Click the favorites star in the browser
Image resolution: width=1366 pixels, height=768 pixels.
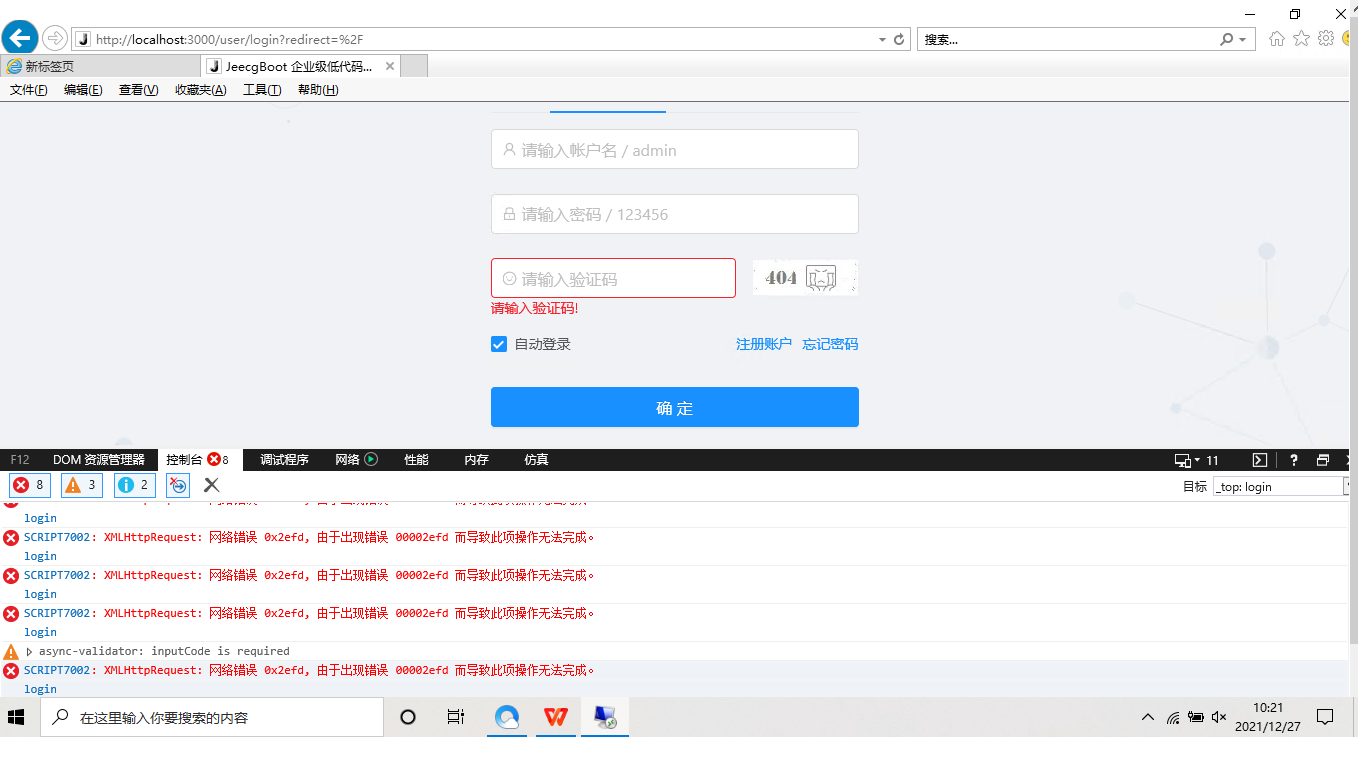tap(1301, 39)
